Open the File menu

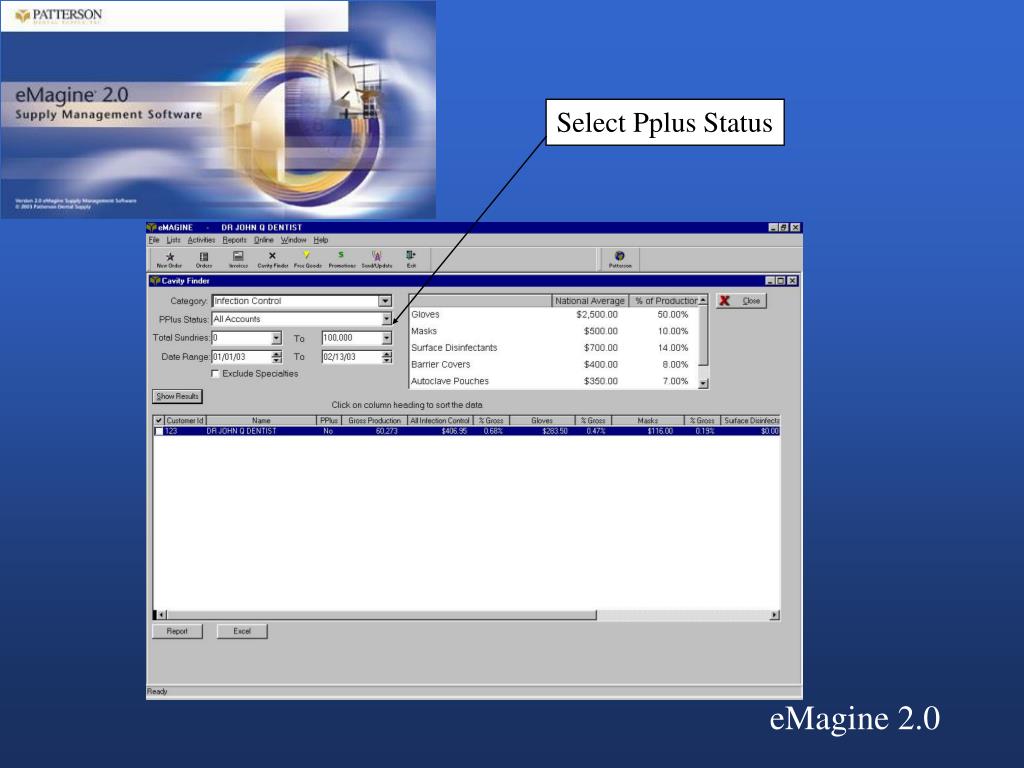[153, 240]
